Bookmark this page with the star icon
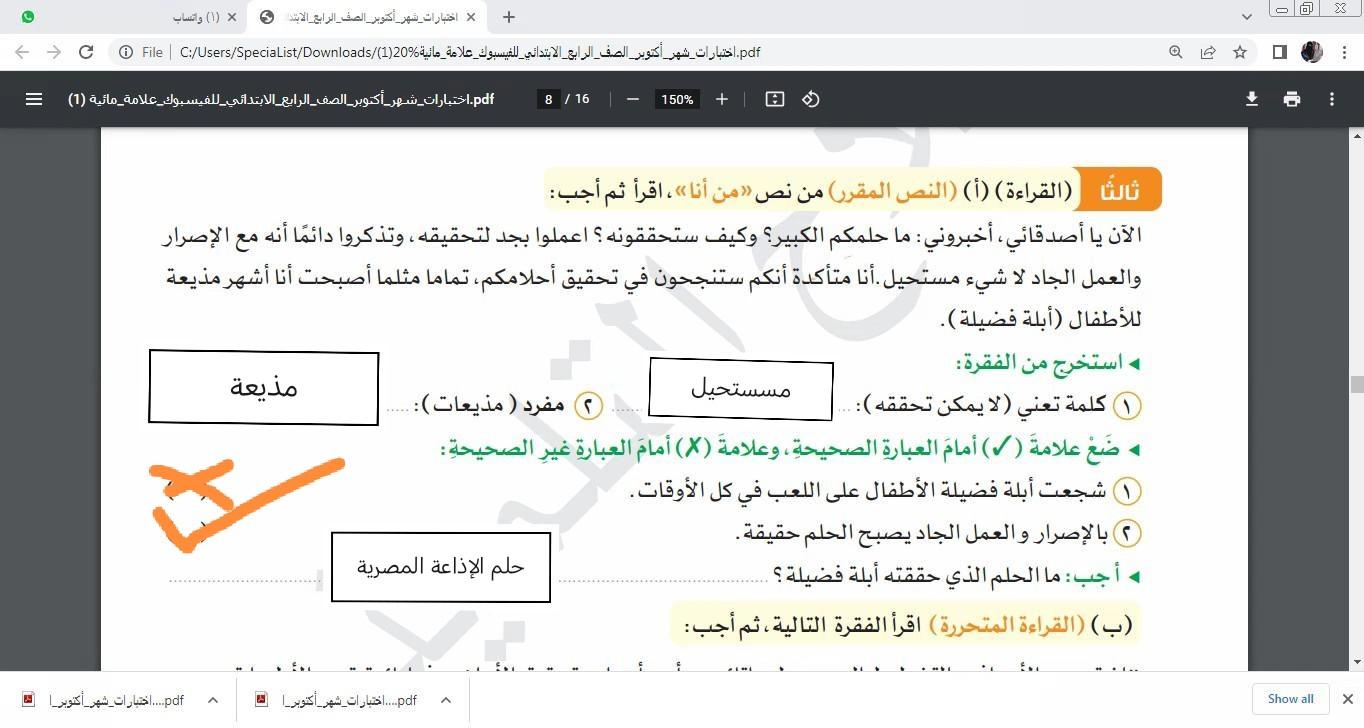The width and height of the screenshot is (1364, 728). pos(1240,52)
